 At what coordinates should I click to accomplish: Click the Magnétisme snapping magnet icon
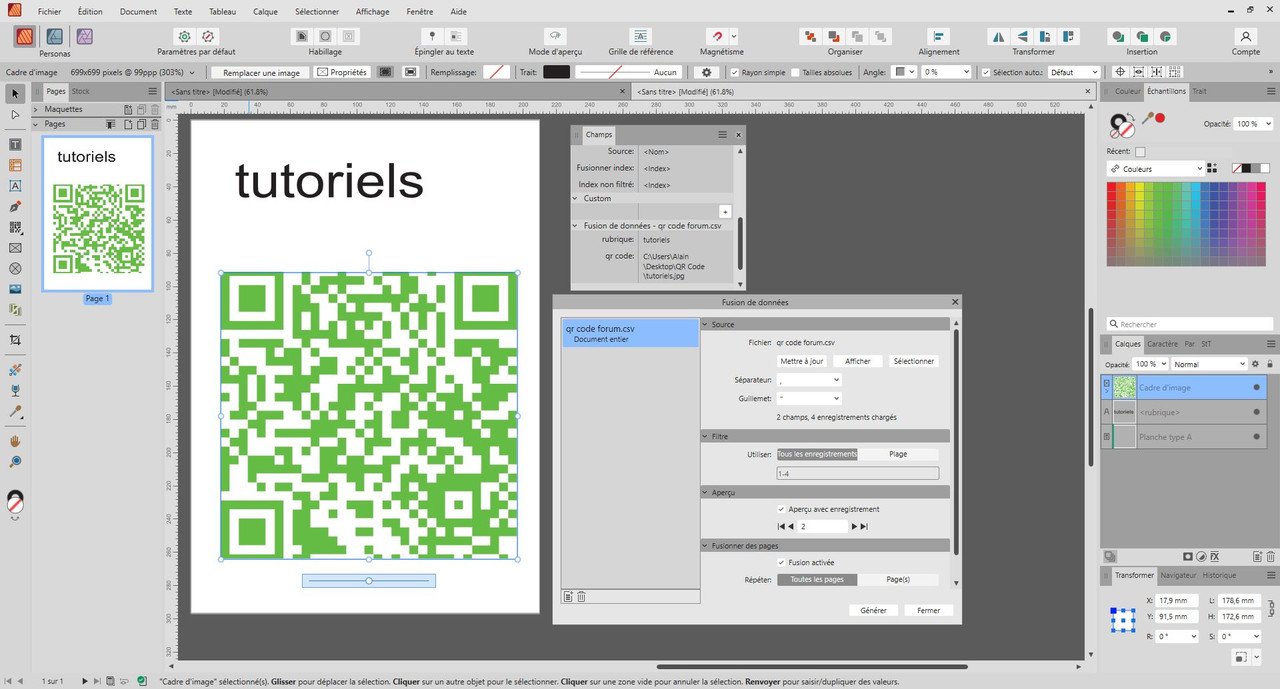[715, 36]
